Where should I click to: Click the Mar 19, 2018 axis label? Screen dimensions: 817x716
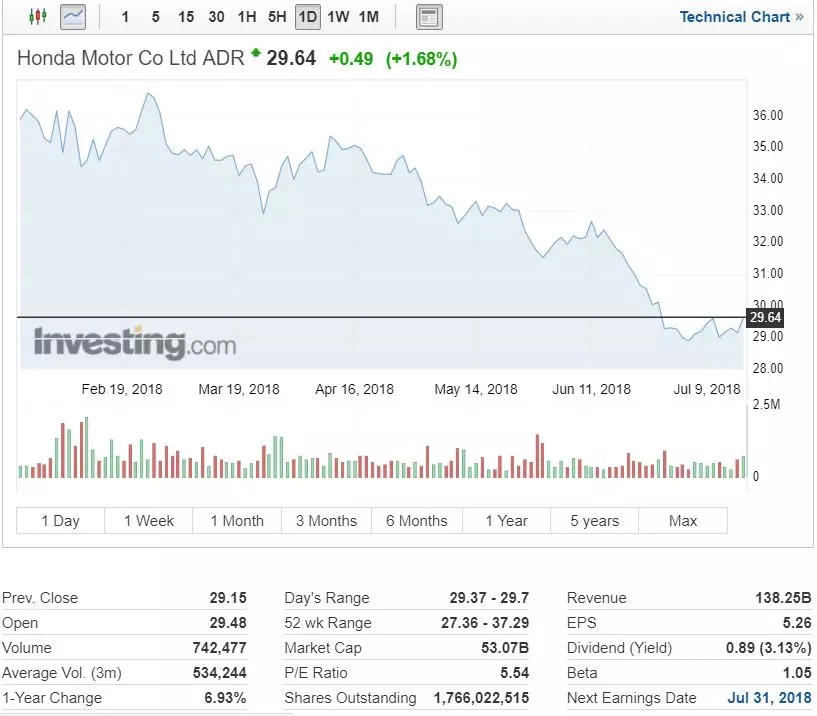click(x=239, y=389)
